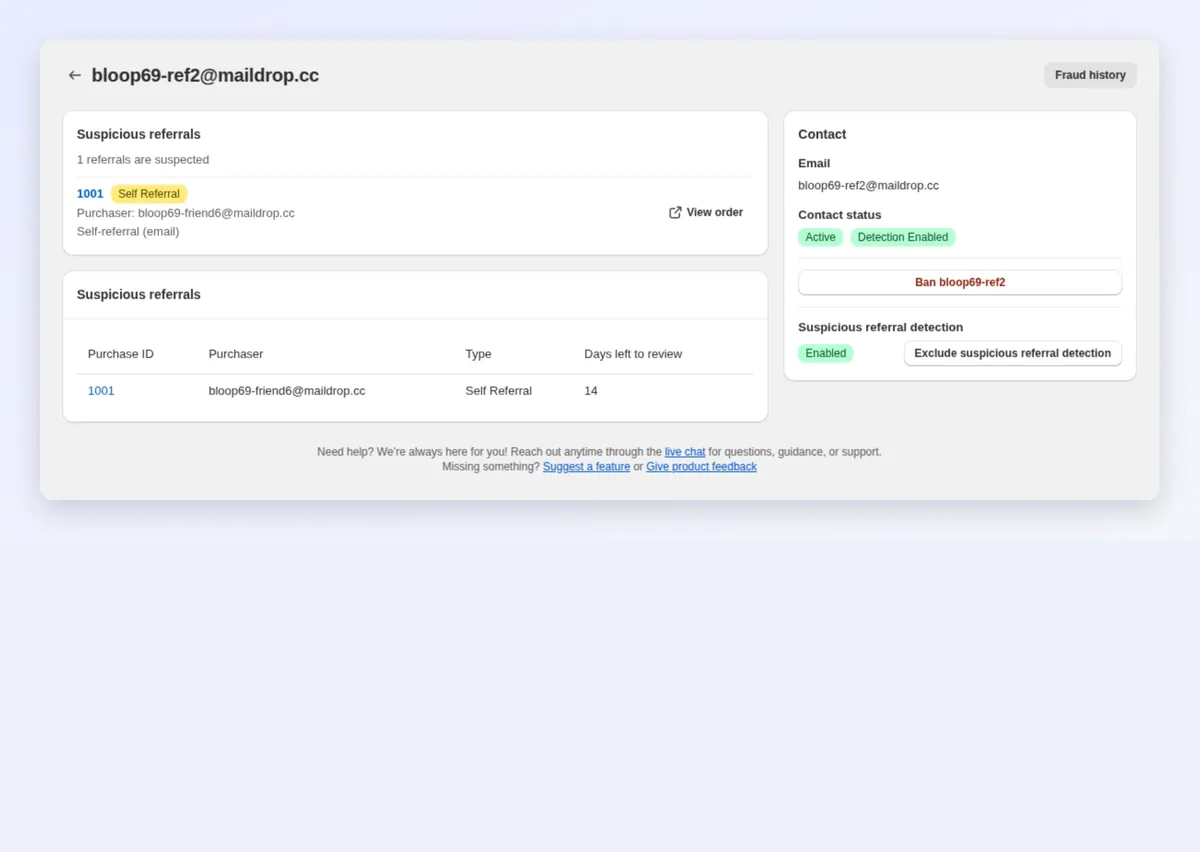Click the Suspicious referral detection heading

[x=881, y=327]
